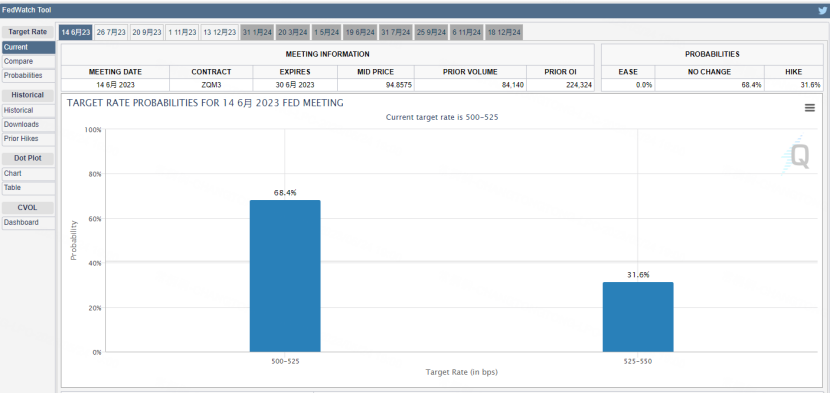Open the Dot Plot Chart item

click(x=28, y=173)
